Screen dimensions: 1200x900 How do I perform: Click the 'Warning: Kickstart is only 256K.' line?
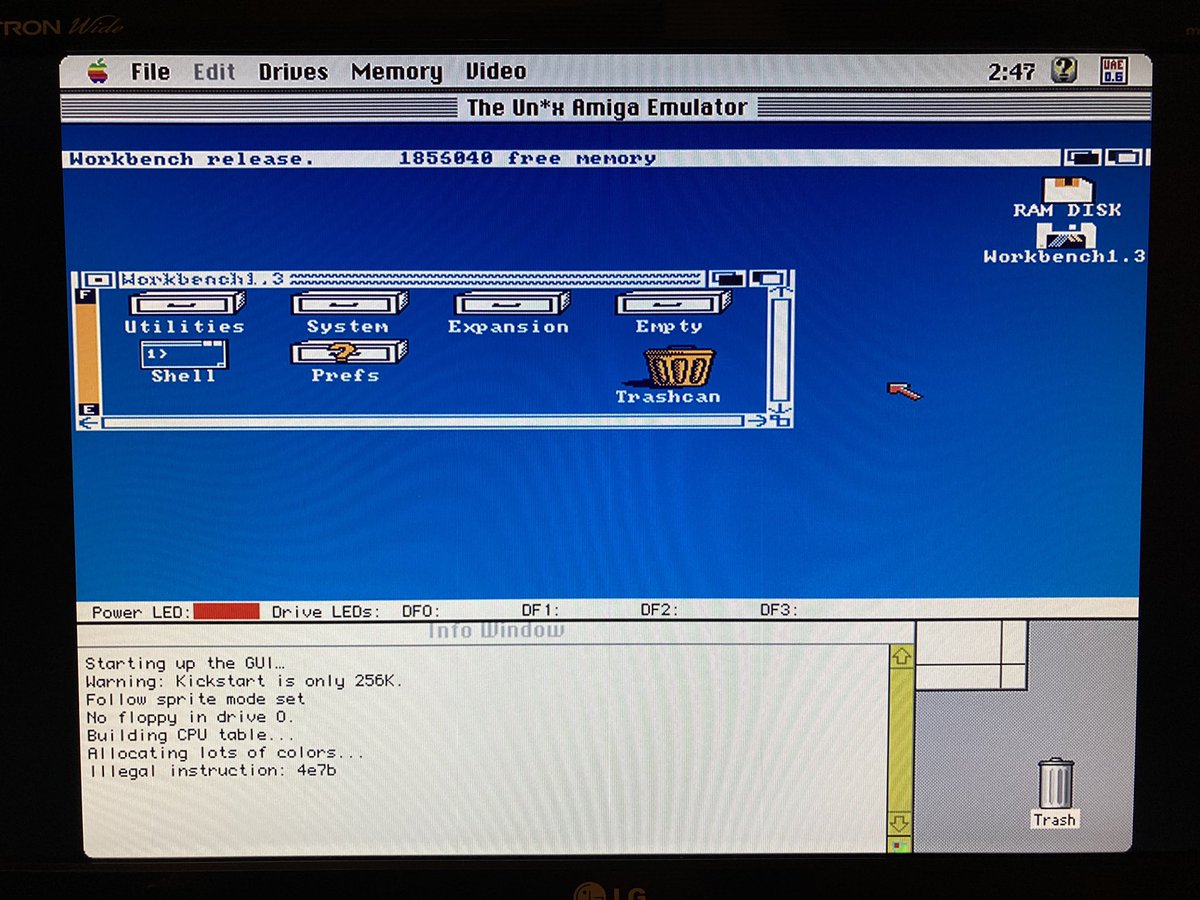coord(244,681)
